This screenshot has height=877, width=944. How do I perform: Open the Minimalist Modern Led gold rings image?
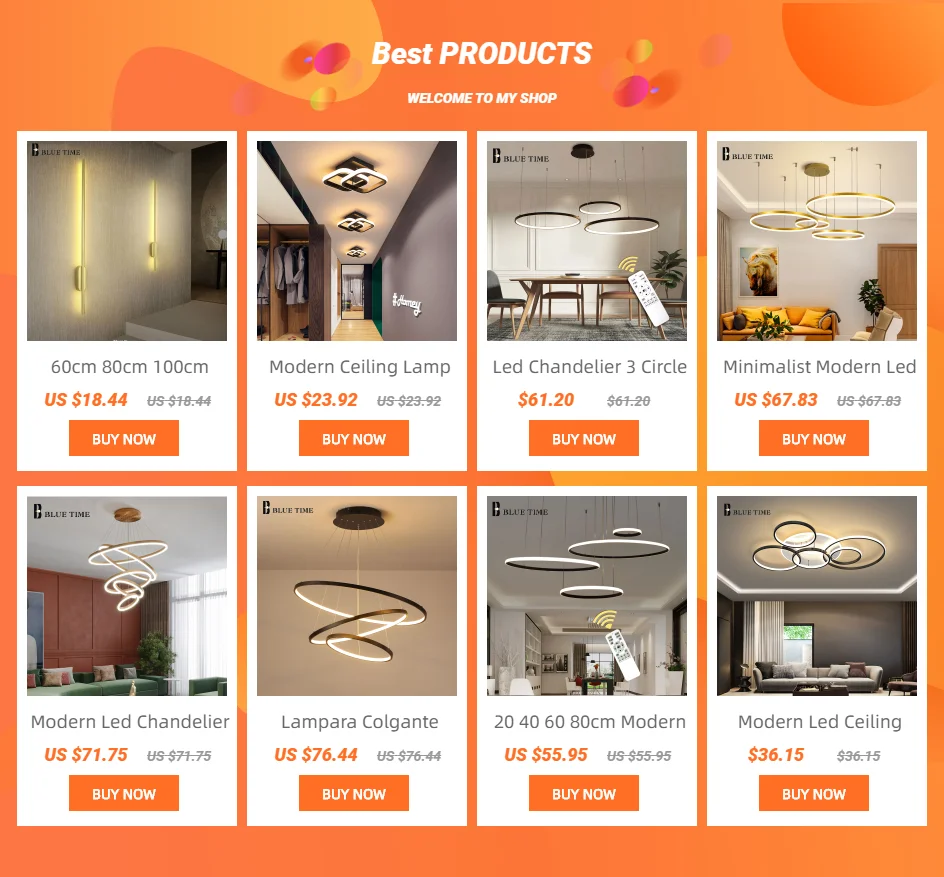click(x=817, y=241)
